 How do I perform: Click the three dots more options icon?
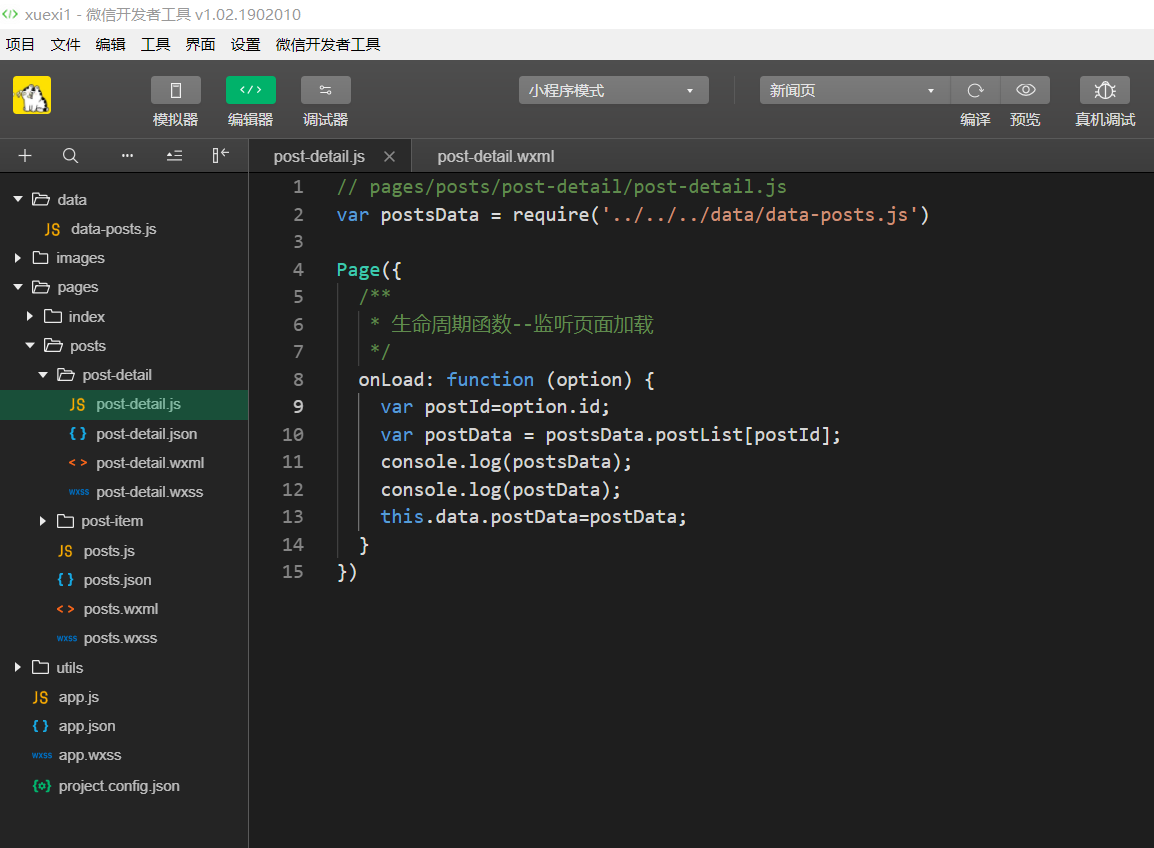click(x=127, y=155)
